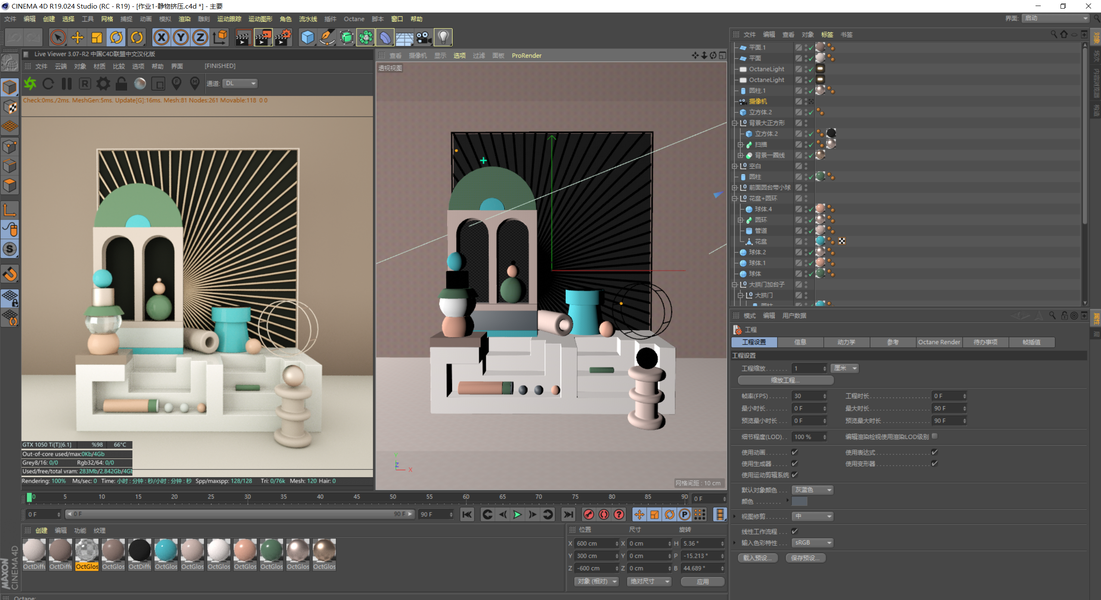The width and height of the screenshot is (1101, 600).
Task: Open the spline pen tool
Action: [x=327, y=37]
